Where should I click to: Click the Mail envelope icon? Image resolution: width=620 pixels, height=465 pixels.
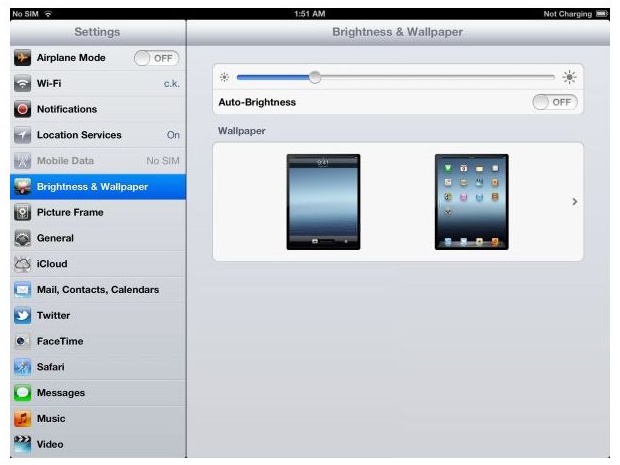[x=23, y=290]
